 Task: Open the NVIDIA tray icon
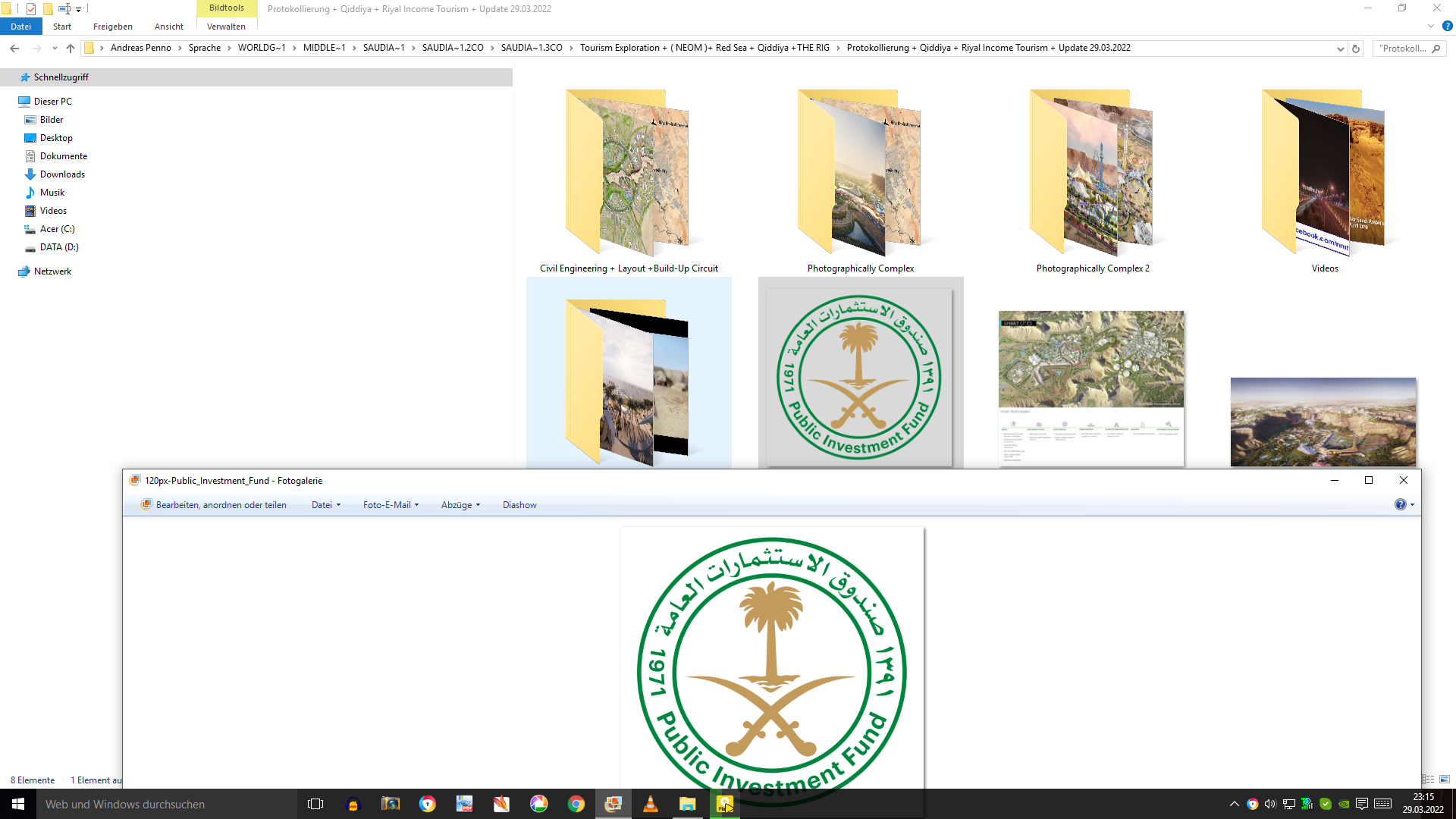pyautogui.click(x=1344, y=804)
